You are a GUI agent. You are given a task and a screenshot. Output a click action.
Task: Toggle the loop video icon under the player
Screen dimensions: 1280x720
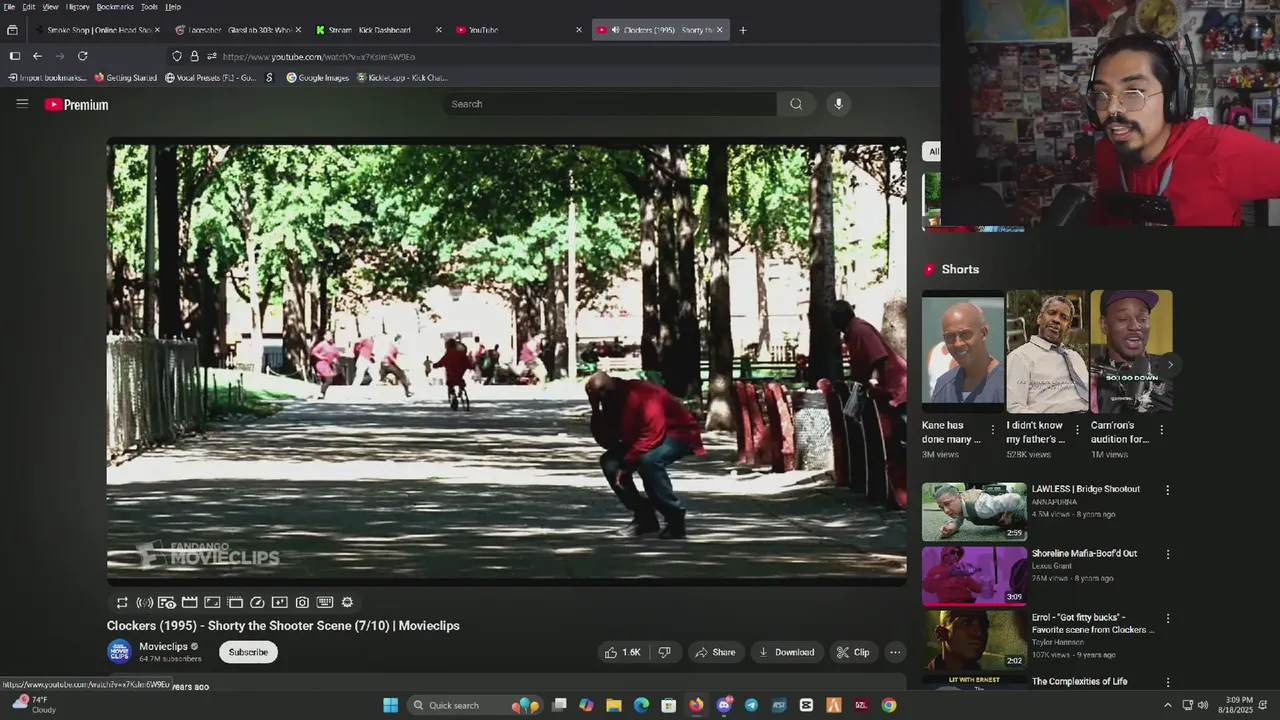pos(122,602)
